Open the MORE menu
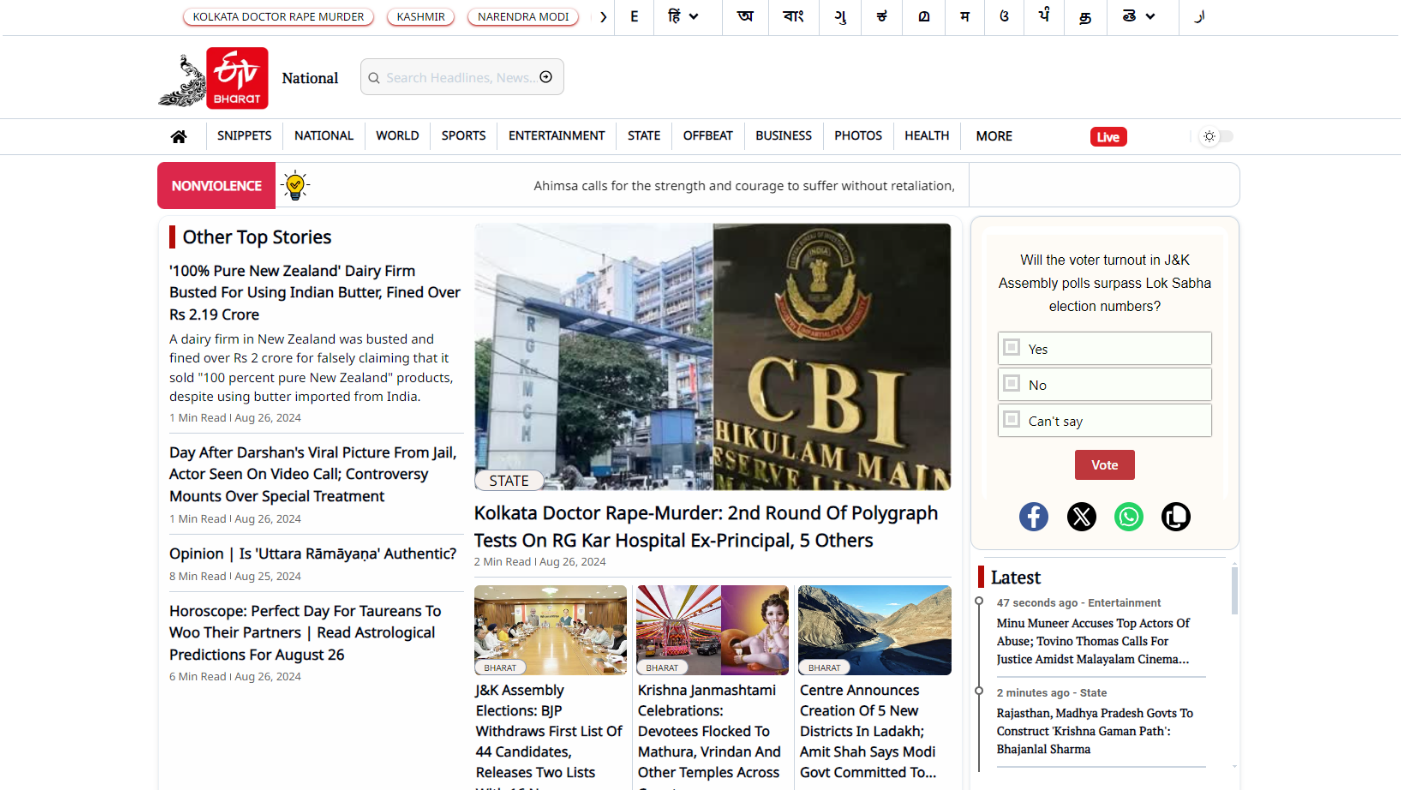Viewport: 1401px width, 790px height. (994, 136)
